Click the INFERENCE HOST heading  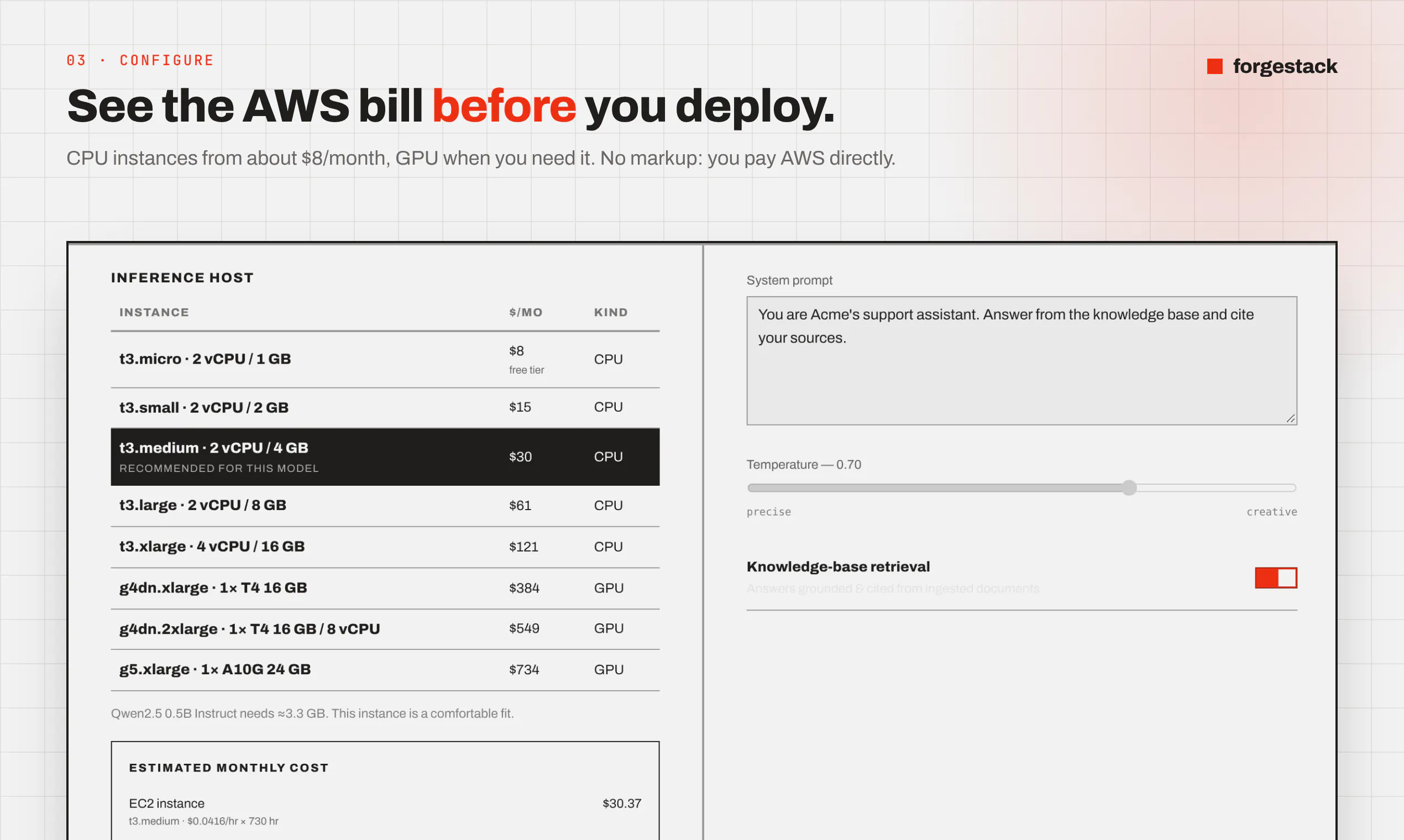[182, 277]
